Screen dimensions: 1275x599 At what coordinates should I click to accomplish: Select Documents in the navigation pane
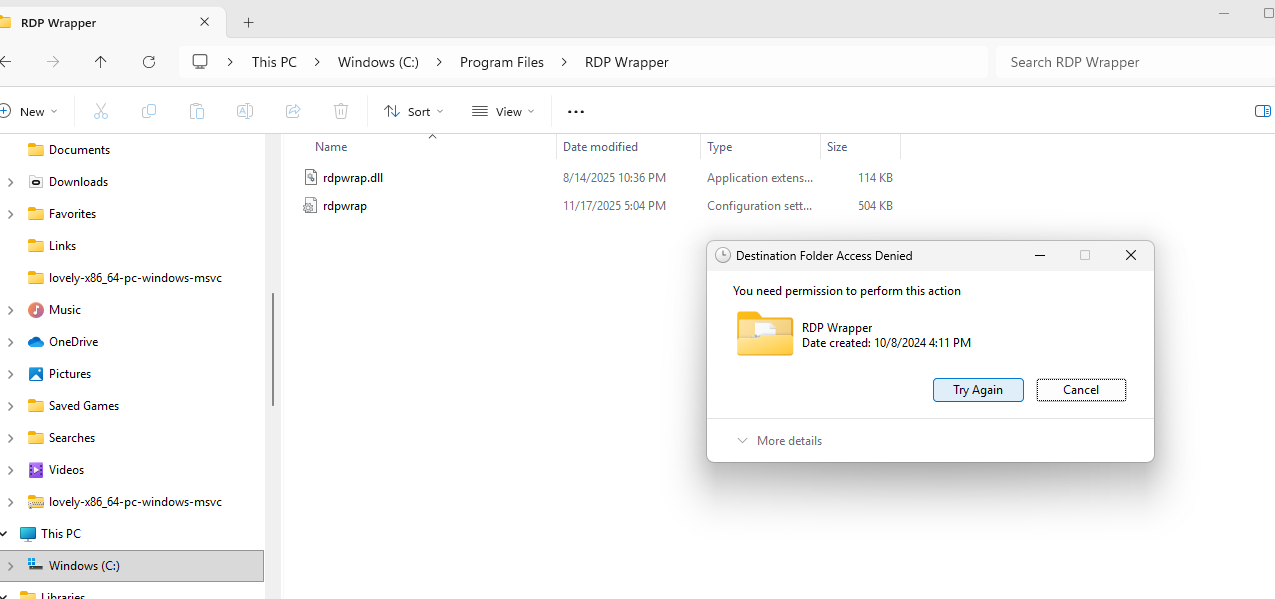click(x=79, y=150)
